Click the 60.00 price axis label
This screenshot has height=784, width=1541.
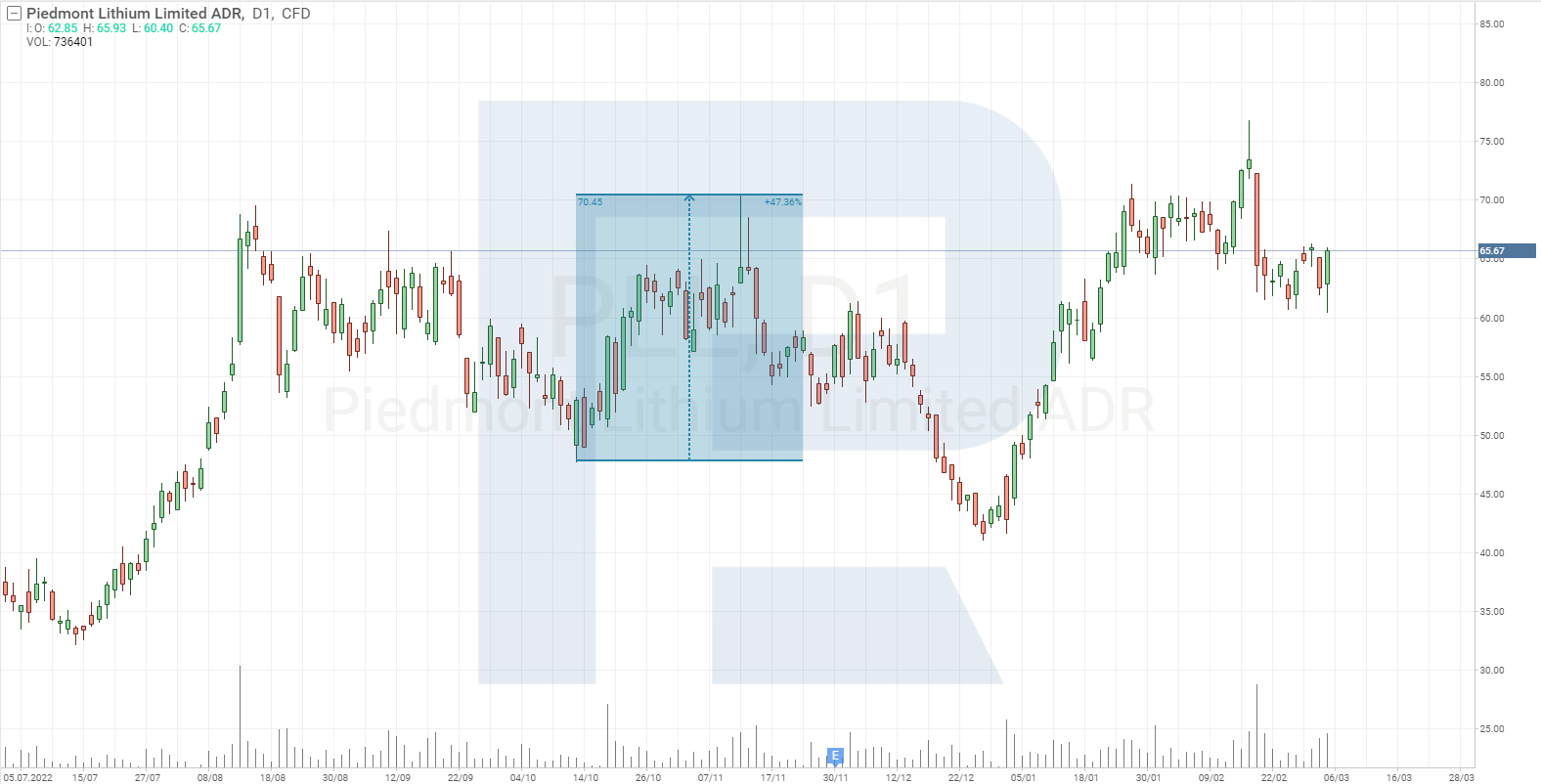pyautogui.click(x=1492, y=319)
